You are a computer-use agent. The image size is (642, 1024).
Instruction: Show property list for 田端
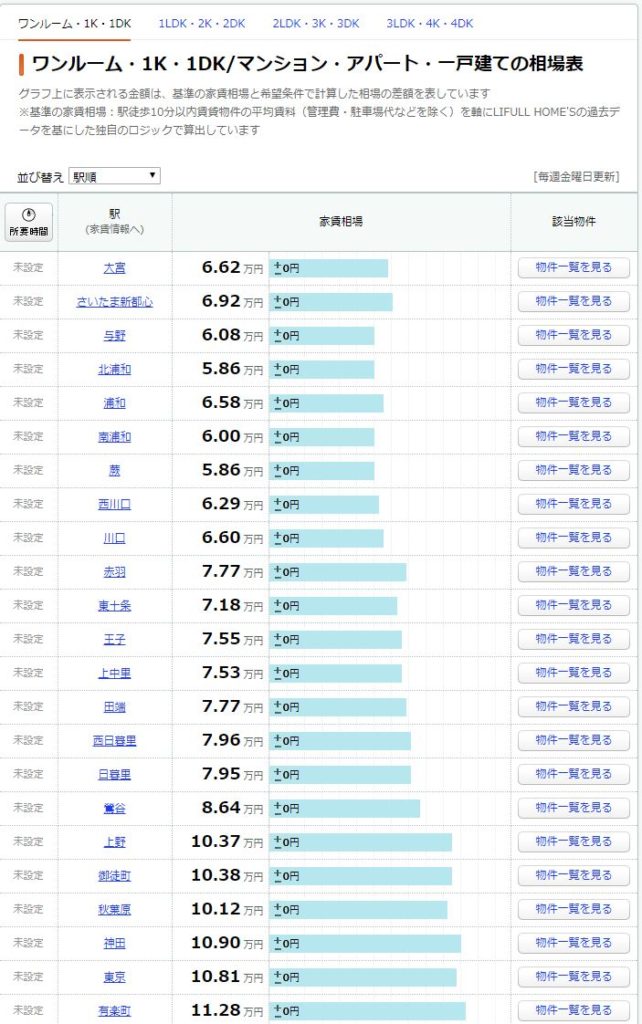pyautogui.click(x=573, y=707)
